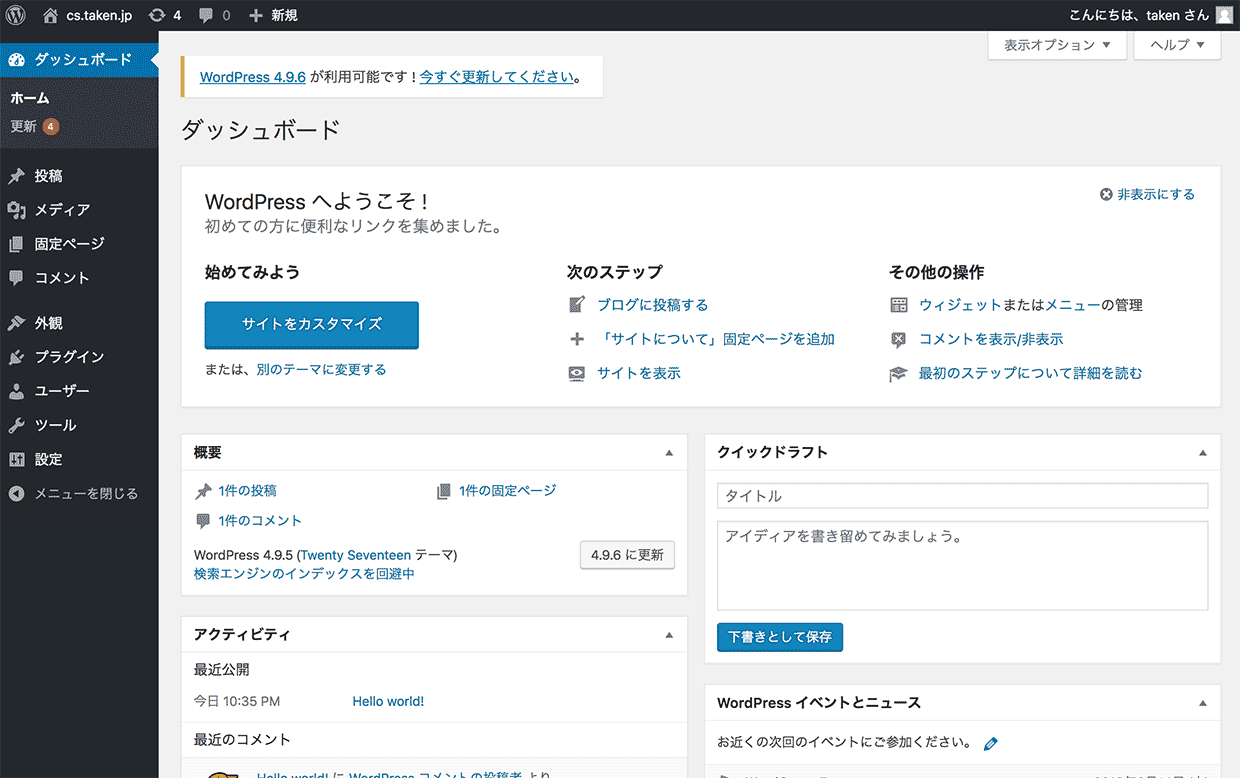Image resolution: width=1240 pixels, height=778 pixels.
Task: Collapse the 概要 panel with its arrow
Action: click(x=670, y=453)
